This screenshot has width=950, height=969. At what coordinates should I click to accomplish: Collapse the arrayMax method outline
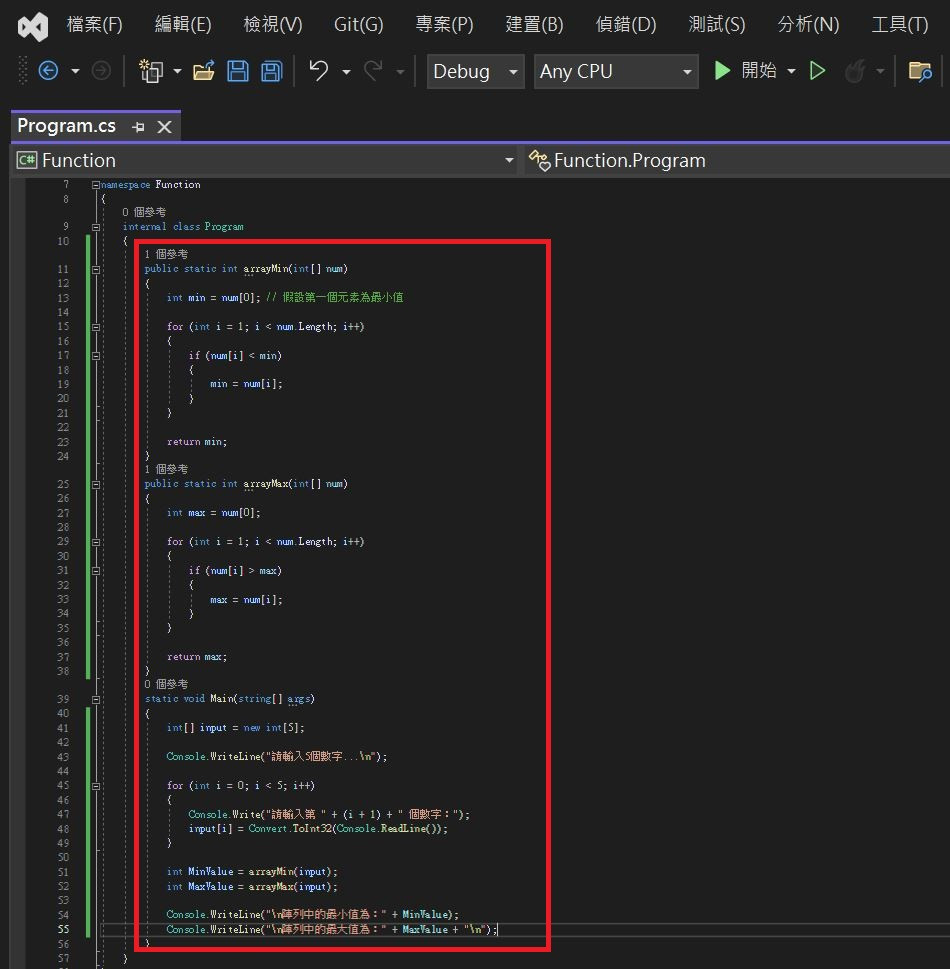tap(96, 484)
